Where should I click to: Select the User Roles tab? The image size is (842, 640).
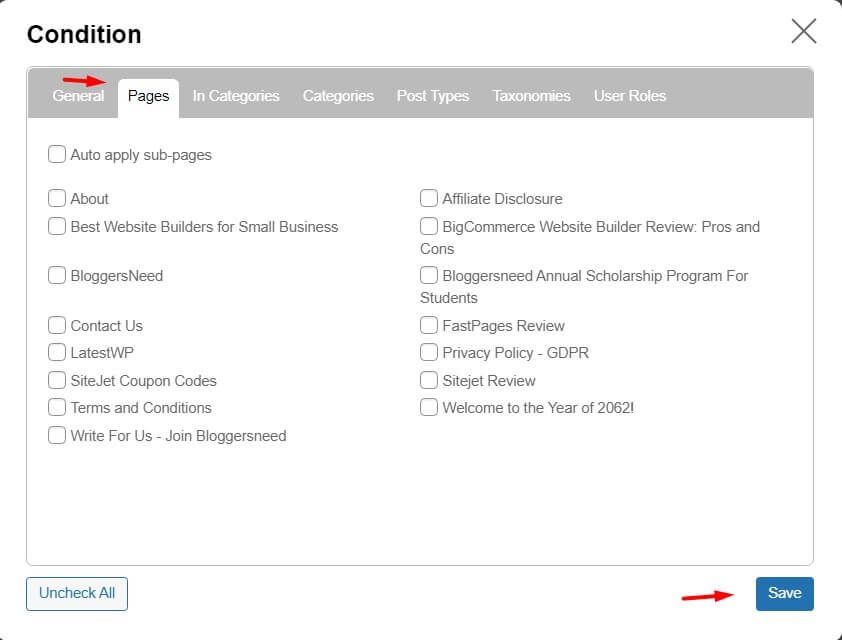click(630, 95)
